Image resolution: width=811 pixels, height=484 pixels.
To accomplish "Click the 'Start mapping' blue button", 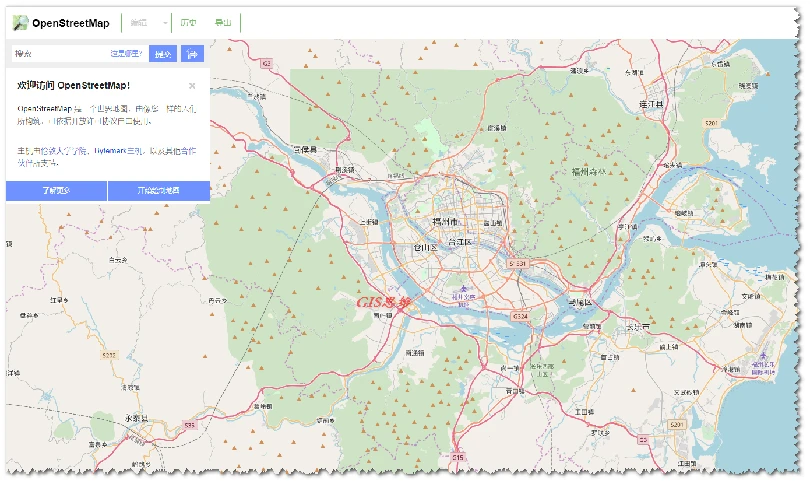I will coord(159,191).
